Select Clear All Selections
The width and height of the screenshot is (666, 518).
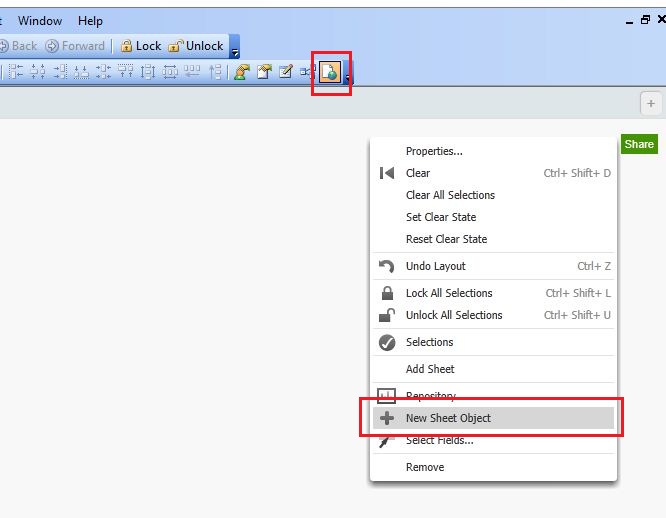[x=493, y=195]
